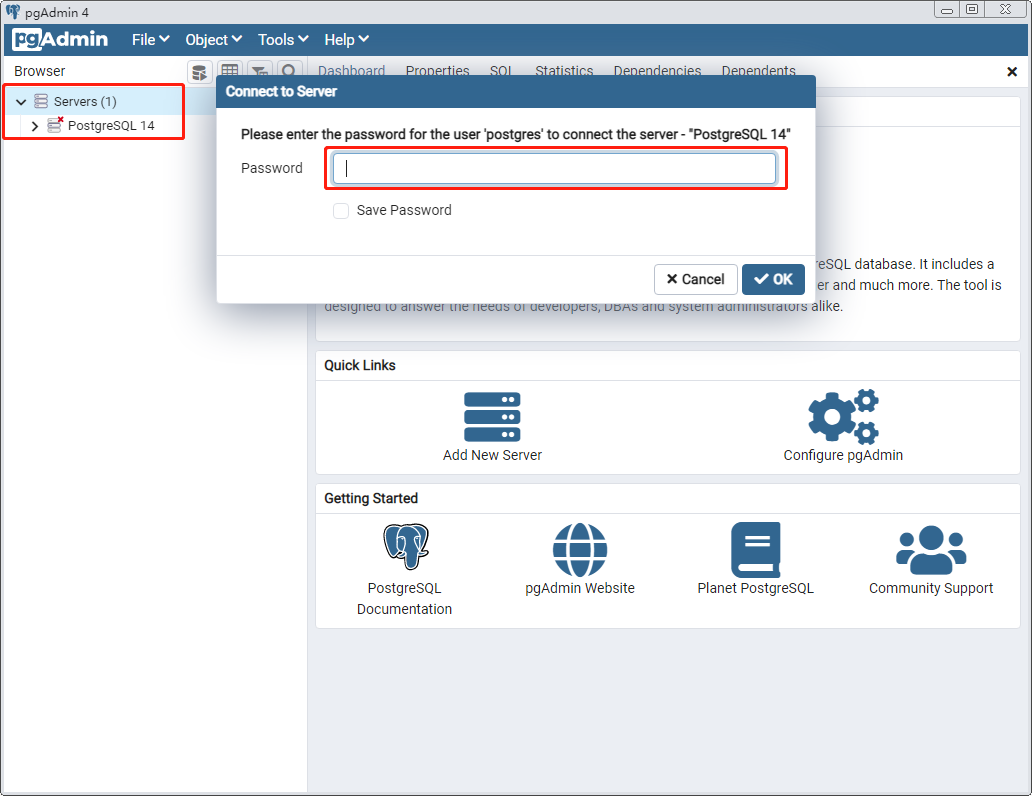
Task: Open the Tools menu
Action: 283,40
